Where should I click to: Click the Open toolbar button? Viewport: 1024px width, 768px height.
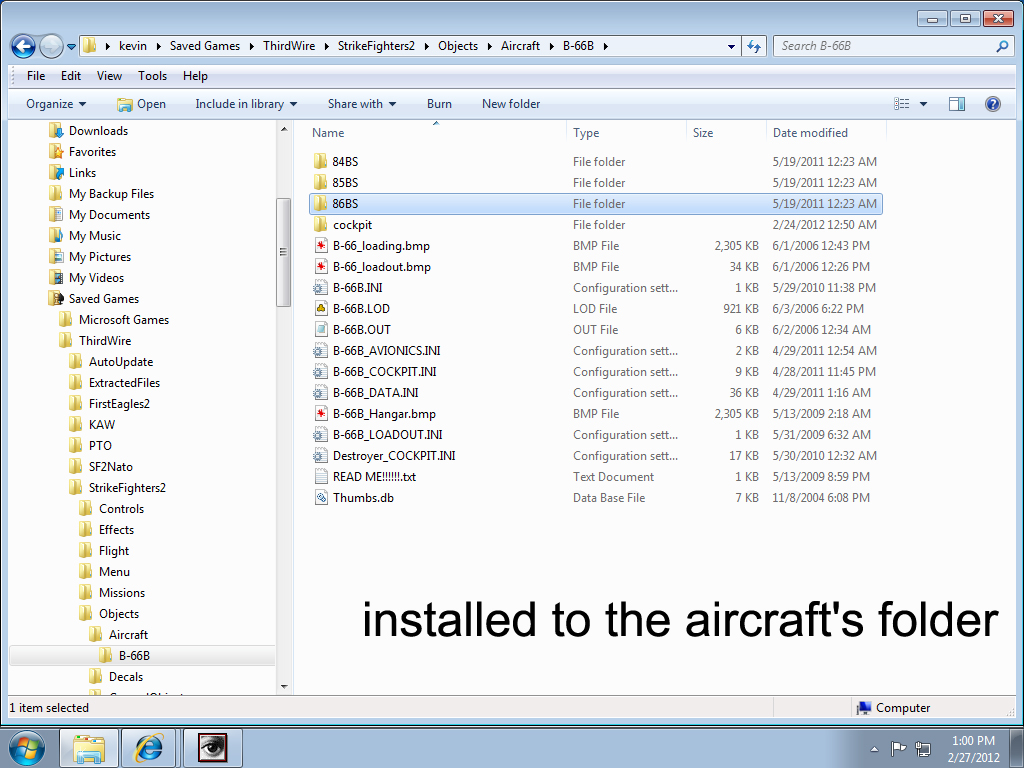click(141, 104)
